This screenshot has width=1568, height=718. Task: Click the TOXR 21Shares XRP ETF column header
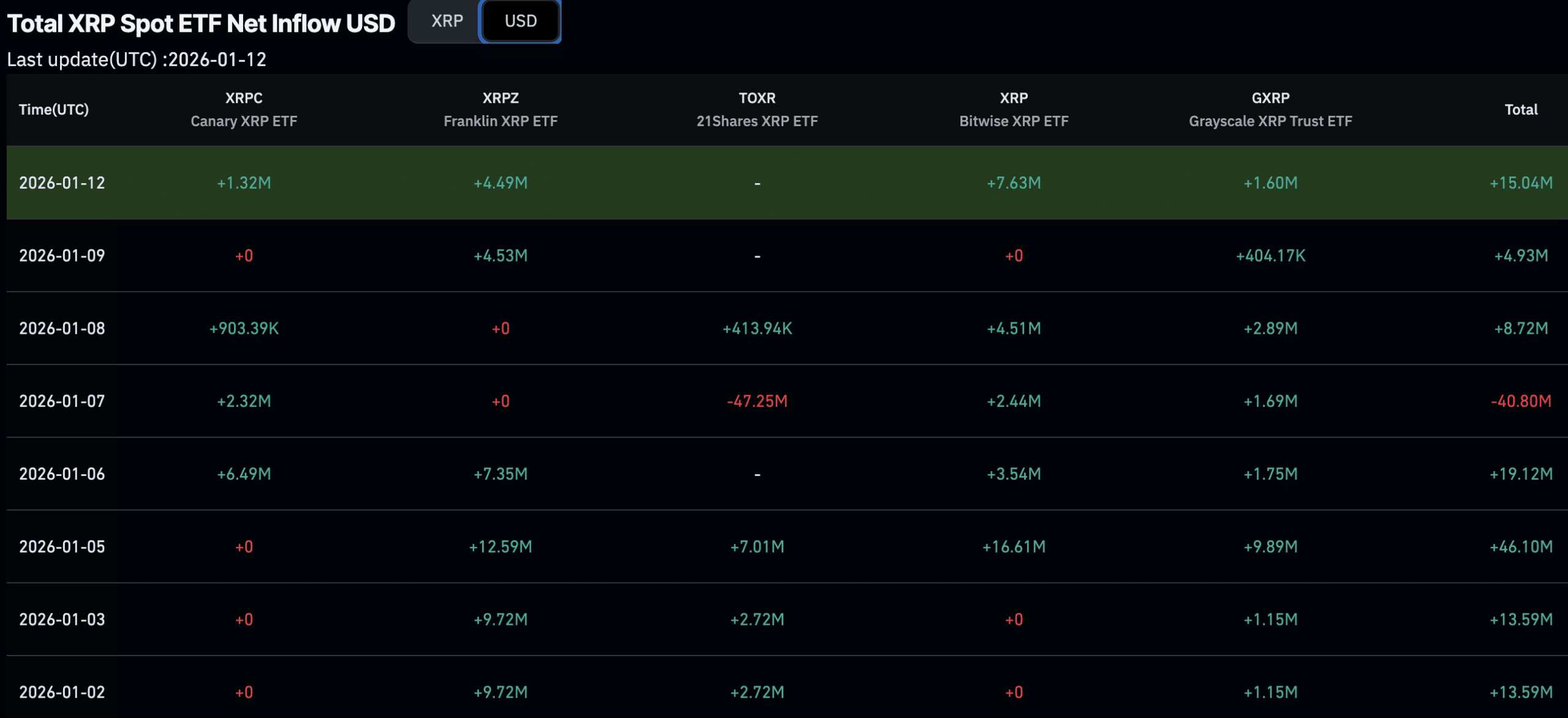click(757, 109)
